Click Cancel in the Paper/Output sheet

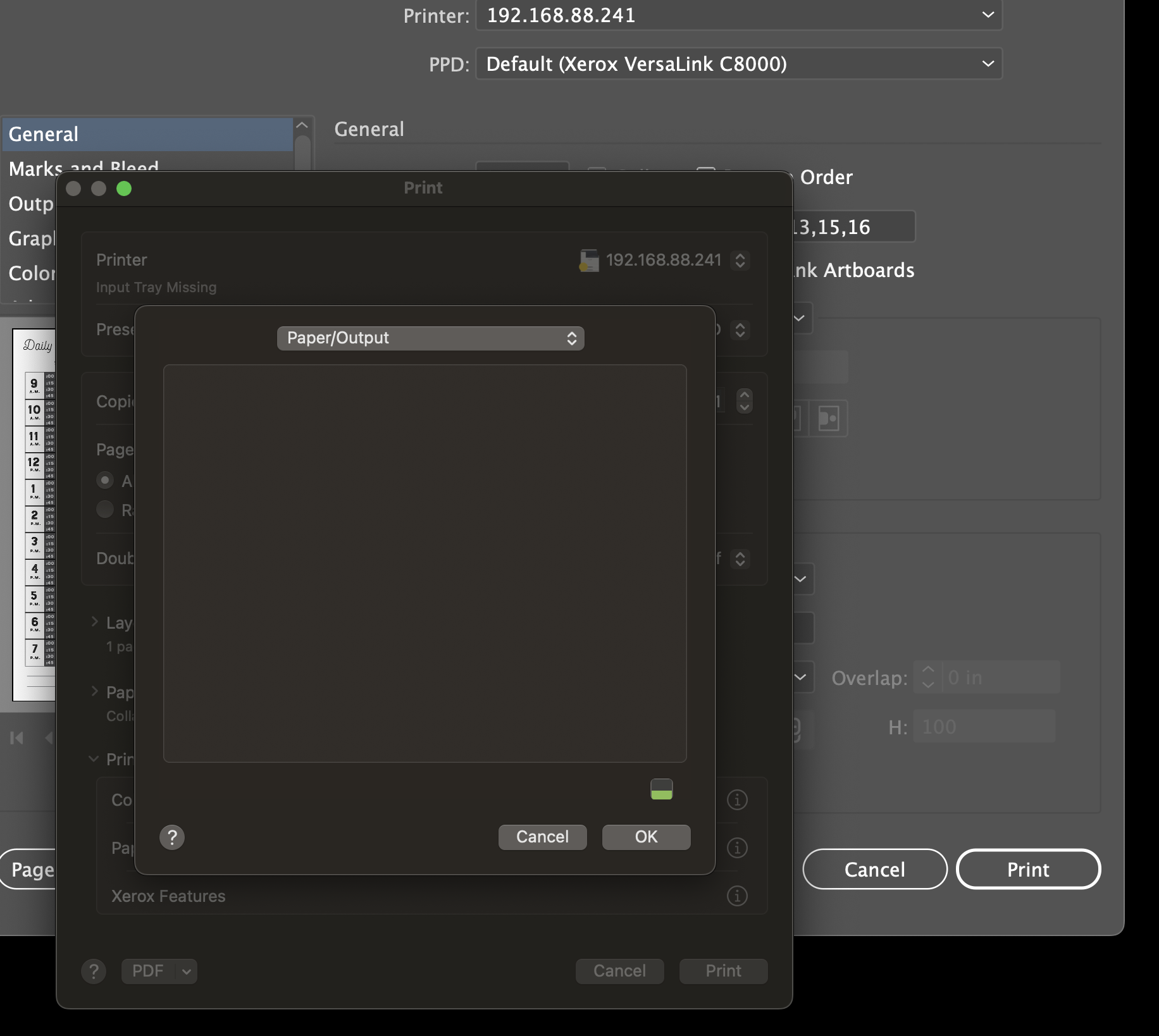(542, 837)
